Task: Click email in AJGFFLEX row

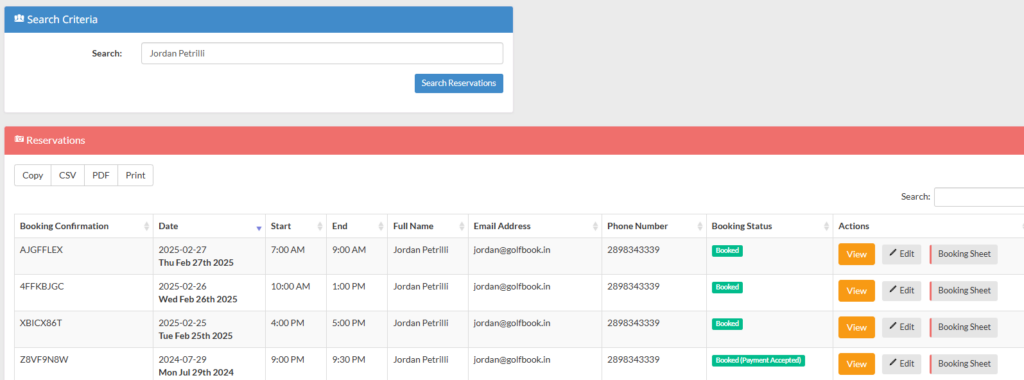Action: pos(512,249)
